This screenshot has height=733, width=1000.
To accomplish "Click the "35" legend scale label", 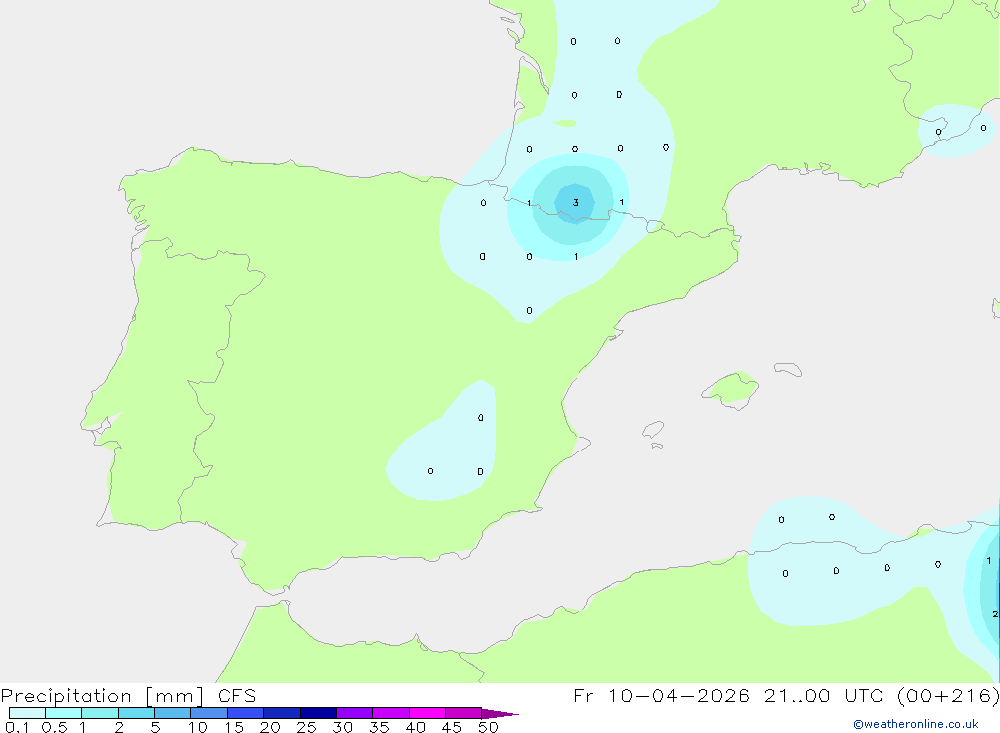I will point(379,727).
